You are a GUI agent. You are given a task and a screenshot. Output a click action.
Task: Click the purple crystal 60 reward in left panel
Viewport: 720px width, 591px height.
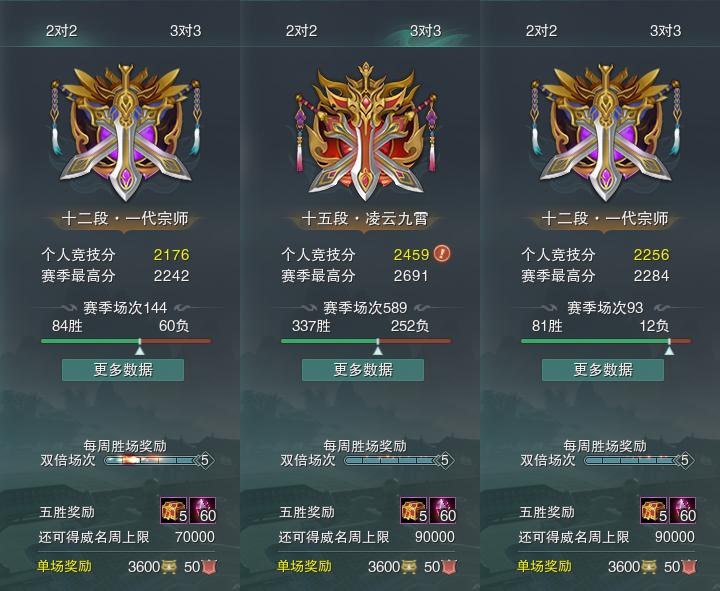[202, 510]
